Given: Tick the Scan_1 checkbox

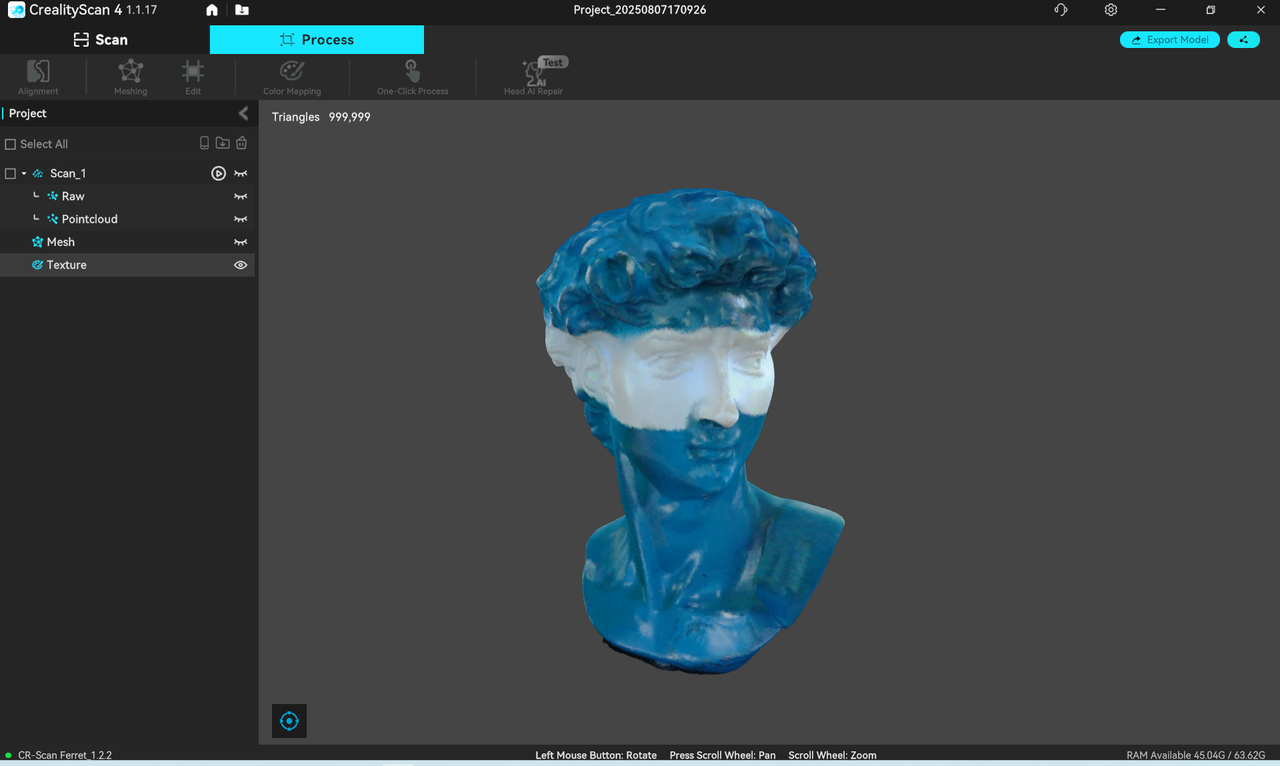Looking at the screenshot, I should coord(11,173).
